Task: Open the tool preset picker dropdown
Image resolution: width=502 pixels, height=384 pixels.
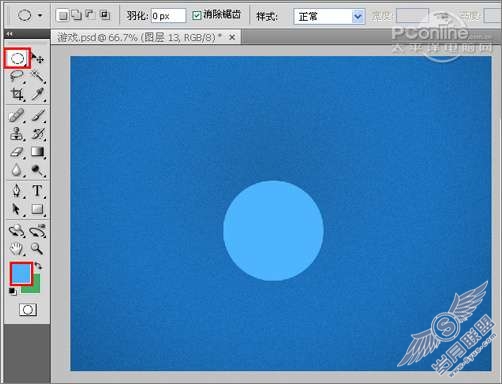Action: click(40, 15)
